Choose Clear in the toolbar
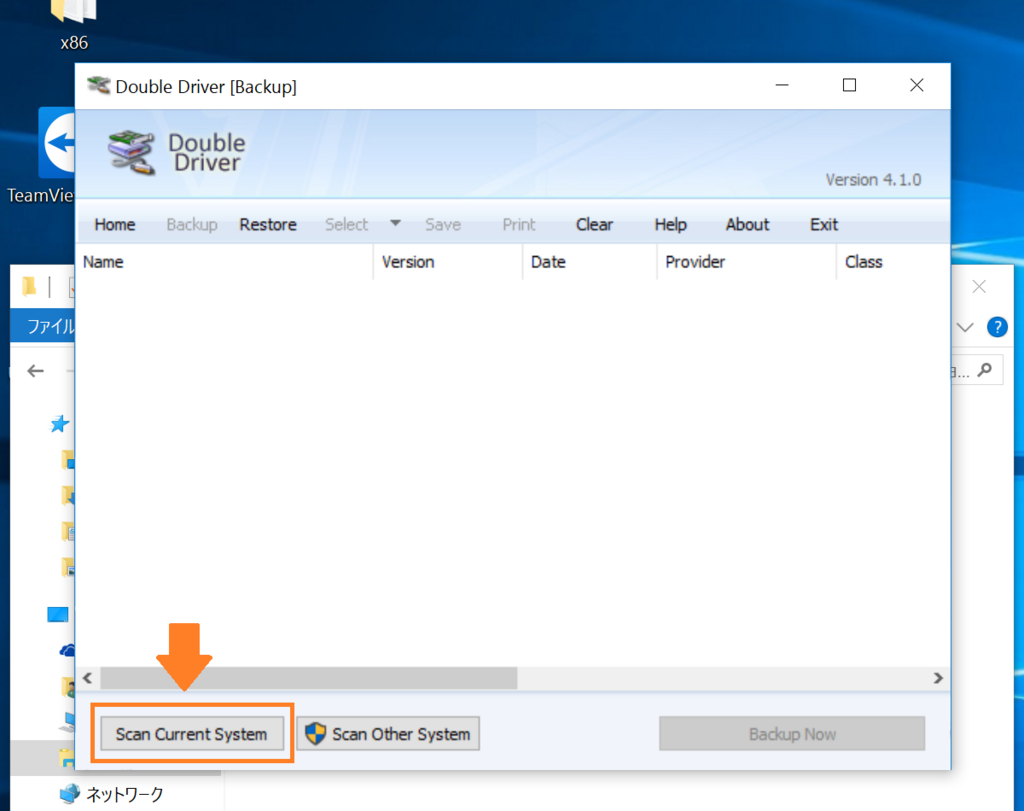Viewport: 1024px width, 811px height. click(x=594, y=225)
